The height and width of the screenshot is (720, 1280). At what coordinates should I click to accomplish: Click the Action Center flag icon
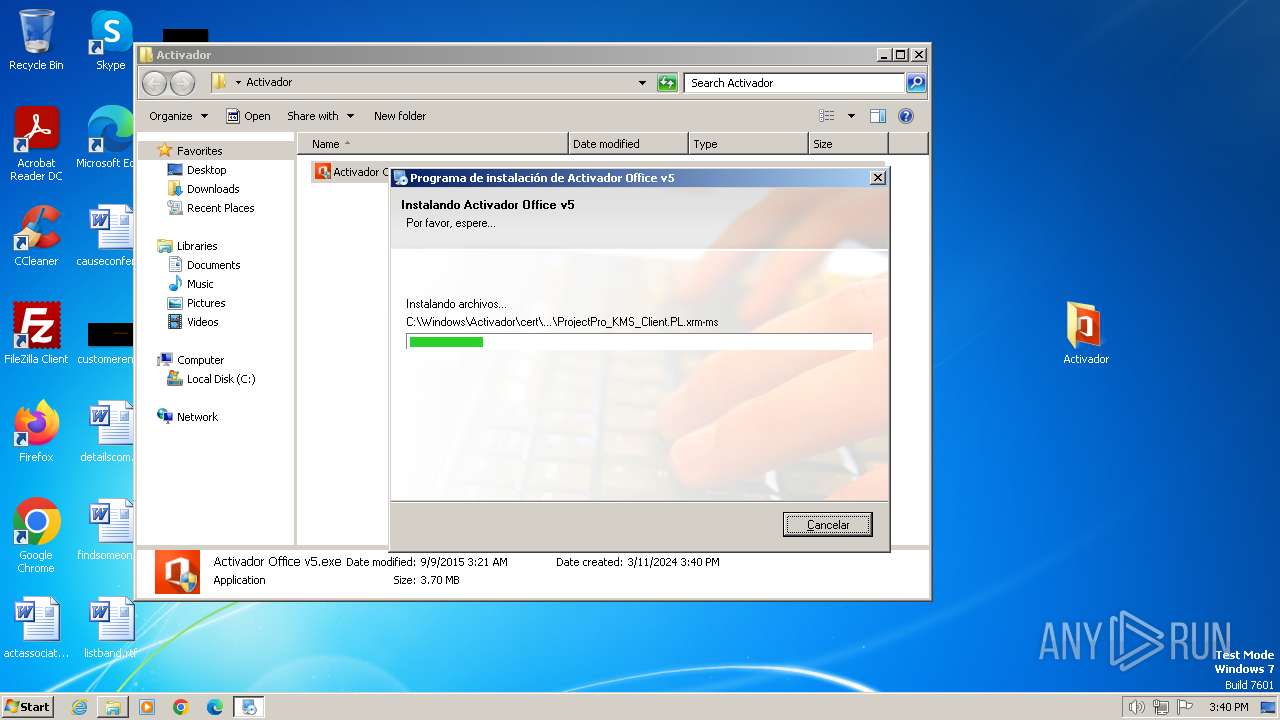[x=1185, y=707]
